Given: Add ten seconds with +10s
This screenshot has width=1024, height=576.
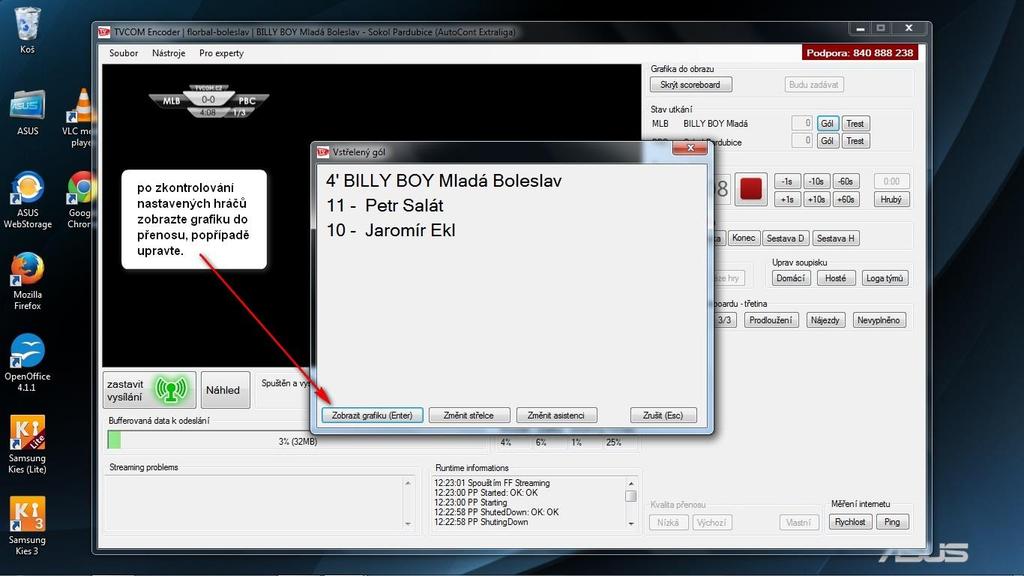Looking at the screenshot, I should 816,200.
